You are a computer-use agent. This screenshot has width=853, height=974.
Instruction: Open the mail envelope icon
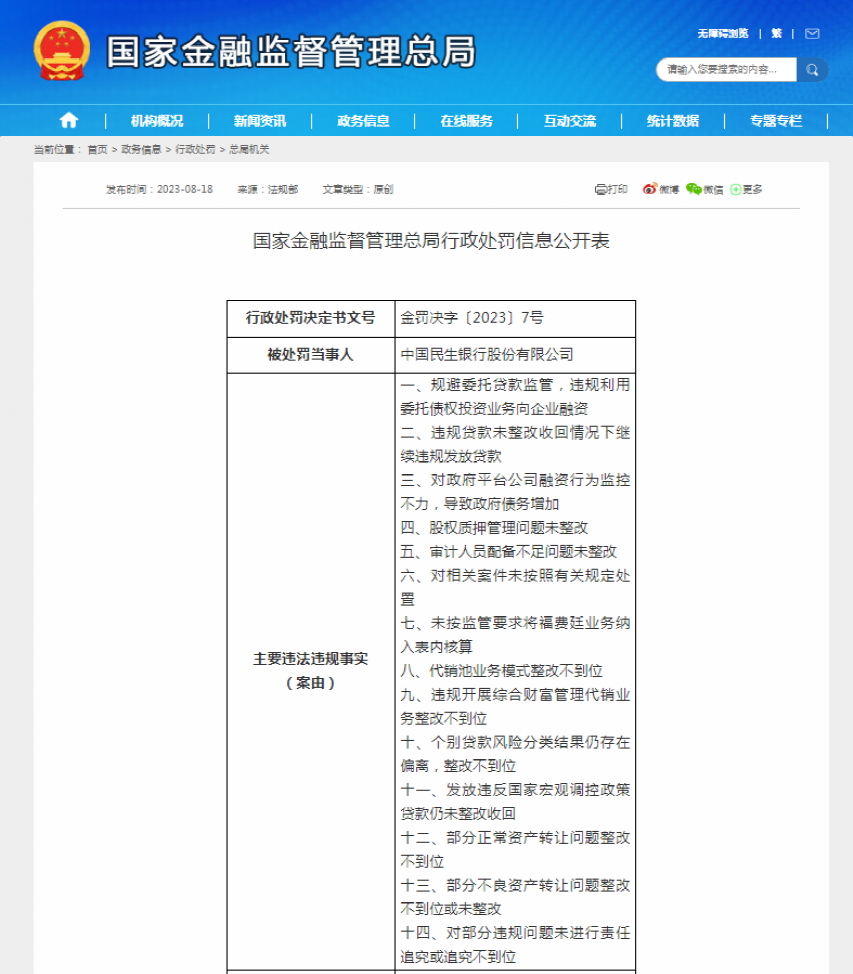coord(812,34)
